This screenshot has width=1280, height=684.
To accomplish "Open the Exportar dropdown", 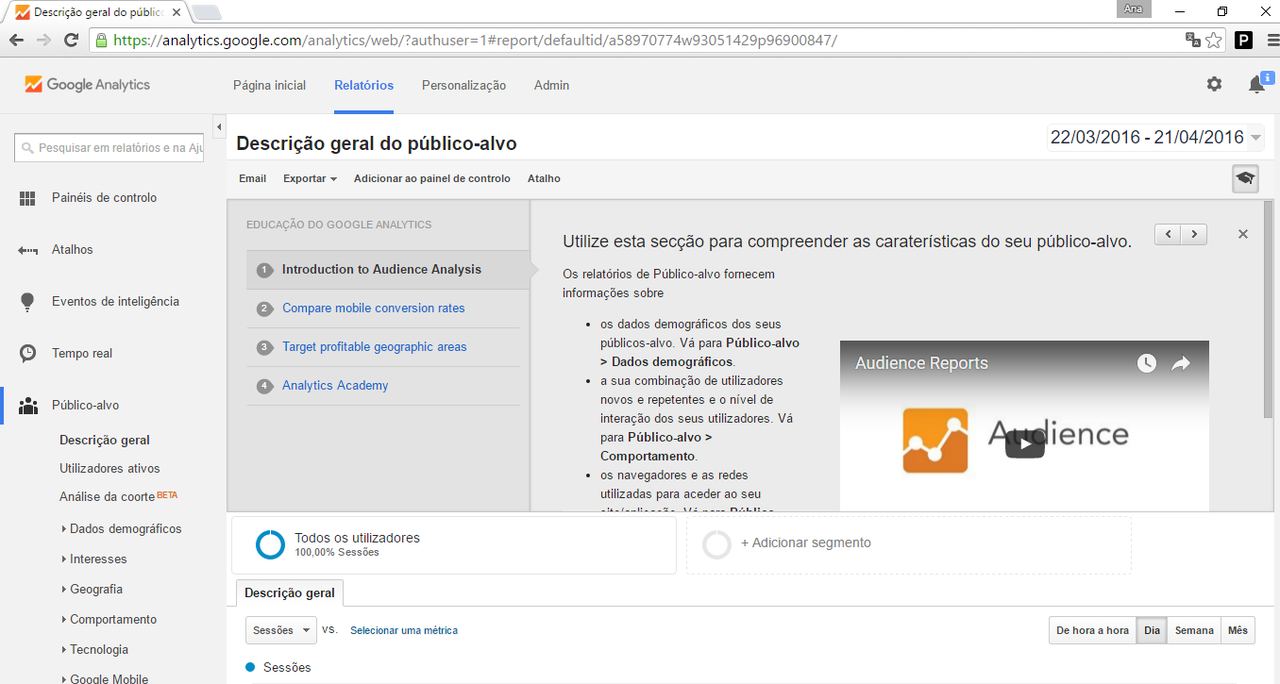I will pos(308,178).
